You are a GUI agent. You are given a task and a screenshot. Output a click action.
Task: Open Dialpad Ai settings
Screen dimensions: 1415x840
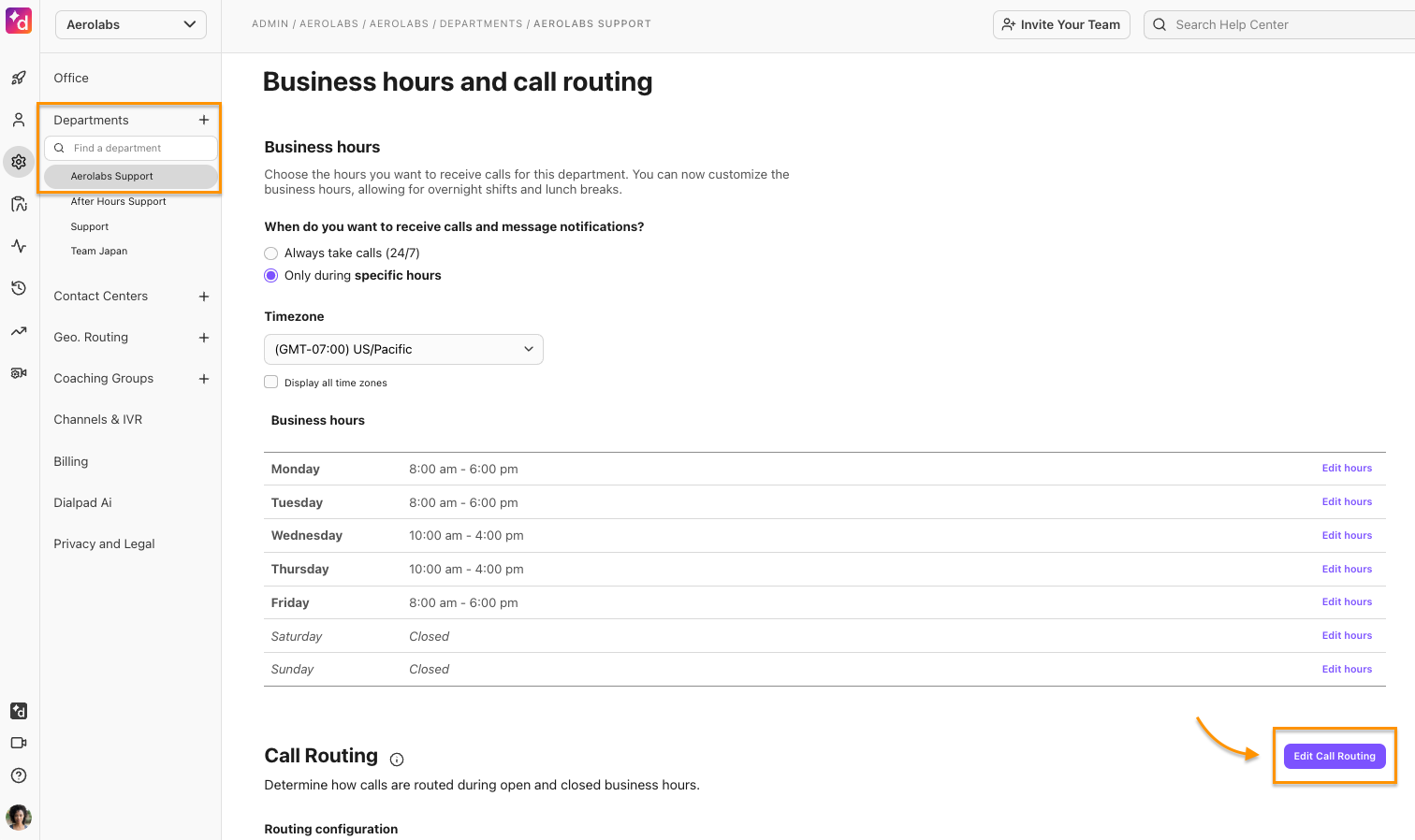[x=82, y=502]
